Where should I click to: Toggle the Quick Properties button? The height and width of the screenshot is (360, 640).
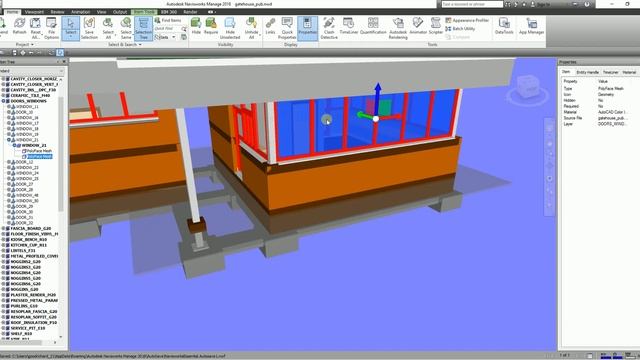click(287, 28)
